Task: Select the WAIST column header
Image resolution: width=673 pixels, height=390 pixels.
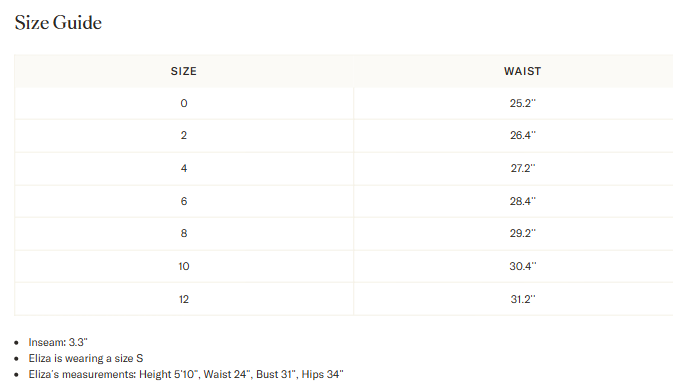Action: 522,71
